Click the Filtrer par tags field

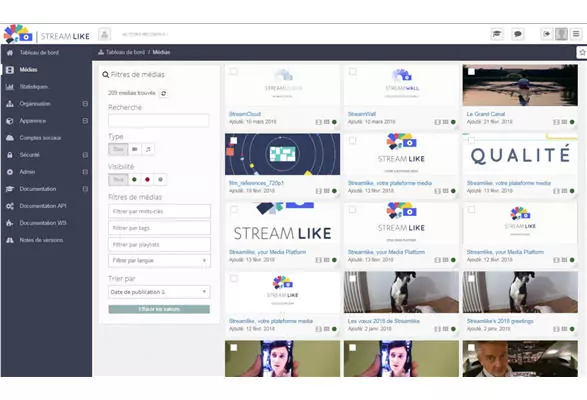pos(159,228)
